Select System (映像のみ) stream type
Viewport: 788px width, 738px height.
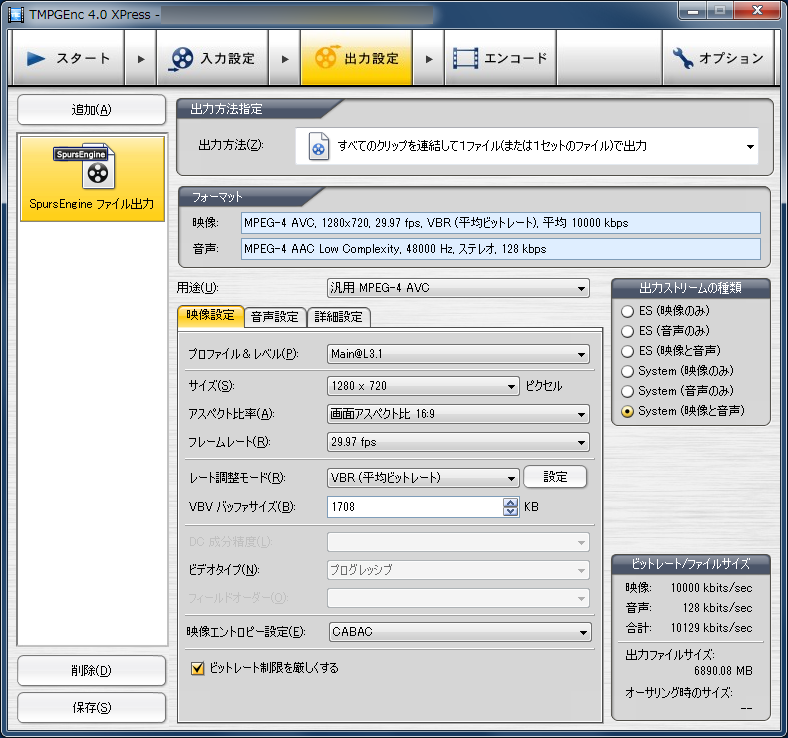[x=627, y=371]
